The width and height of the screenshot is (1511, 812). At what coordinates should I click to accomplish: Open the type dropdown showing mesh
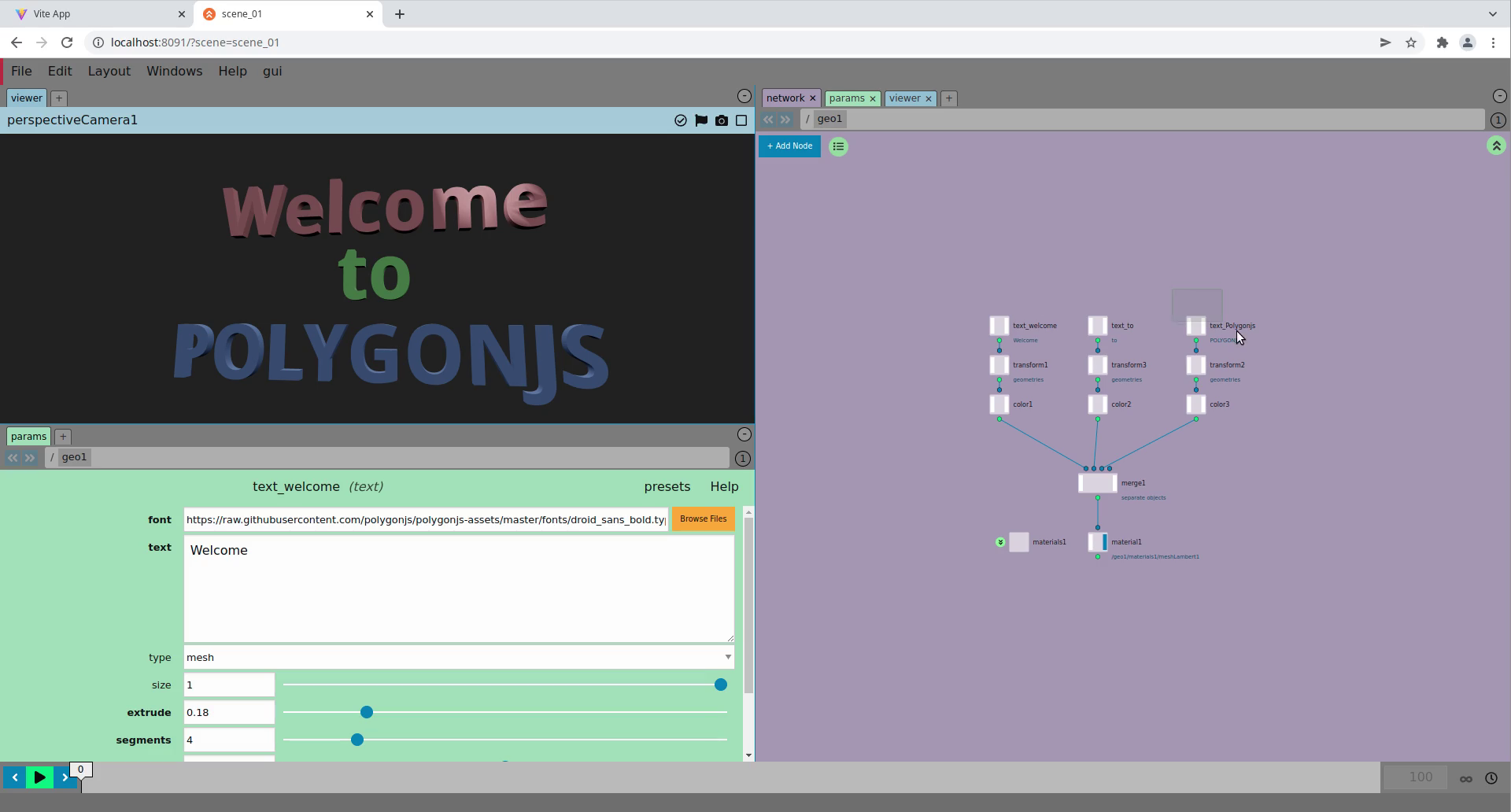(x=459, y=658)
